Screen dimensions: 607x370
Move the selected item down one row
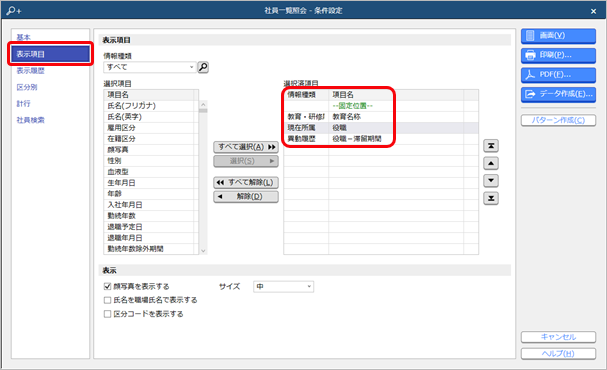pos(490,181)
